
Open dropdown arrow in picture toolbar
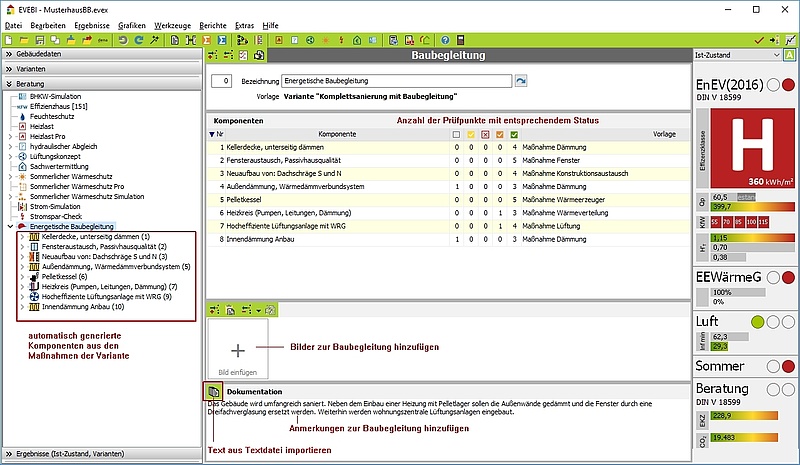(x=259, y=310)
